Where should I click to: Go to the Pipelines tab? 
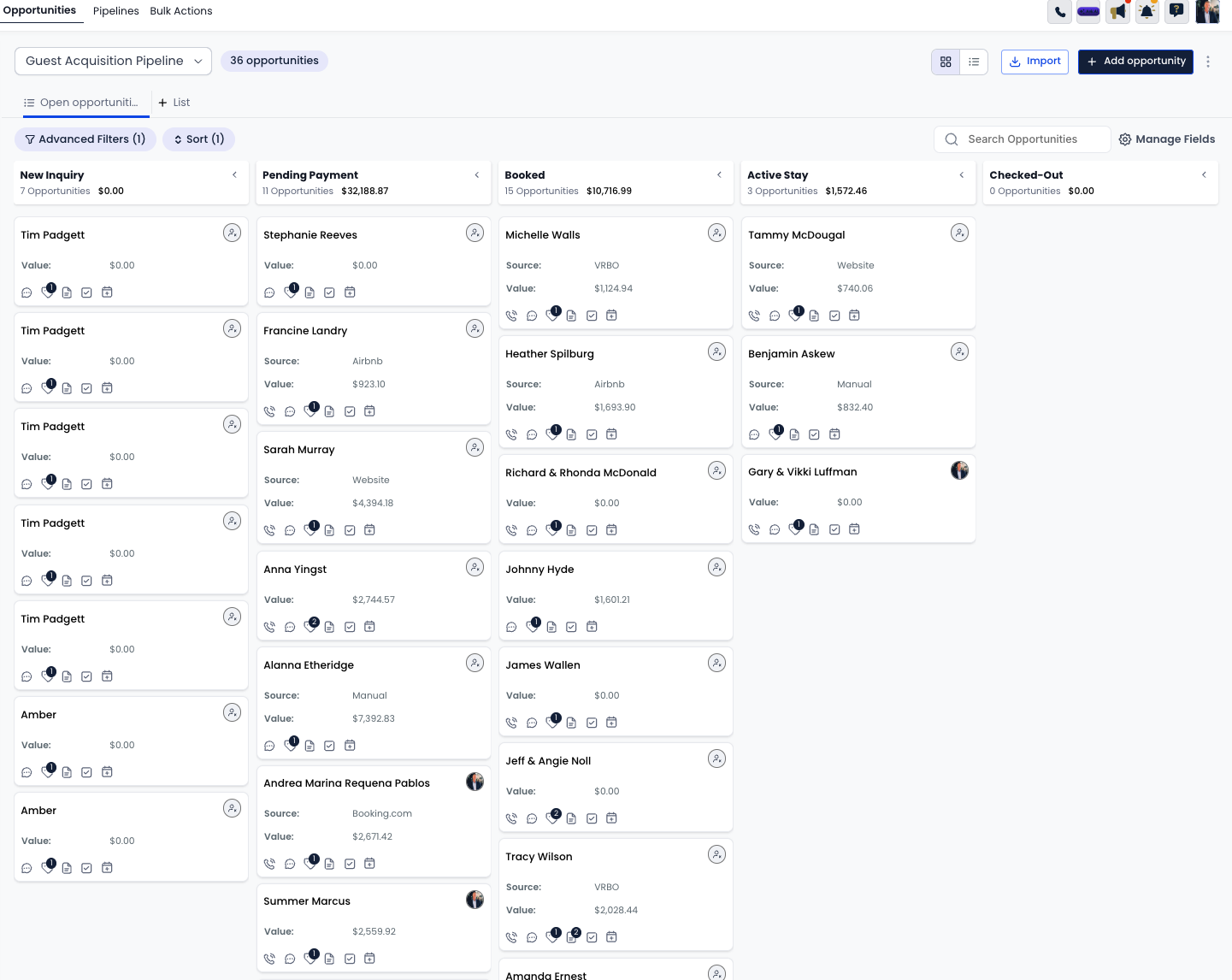[x=115, y=11]
